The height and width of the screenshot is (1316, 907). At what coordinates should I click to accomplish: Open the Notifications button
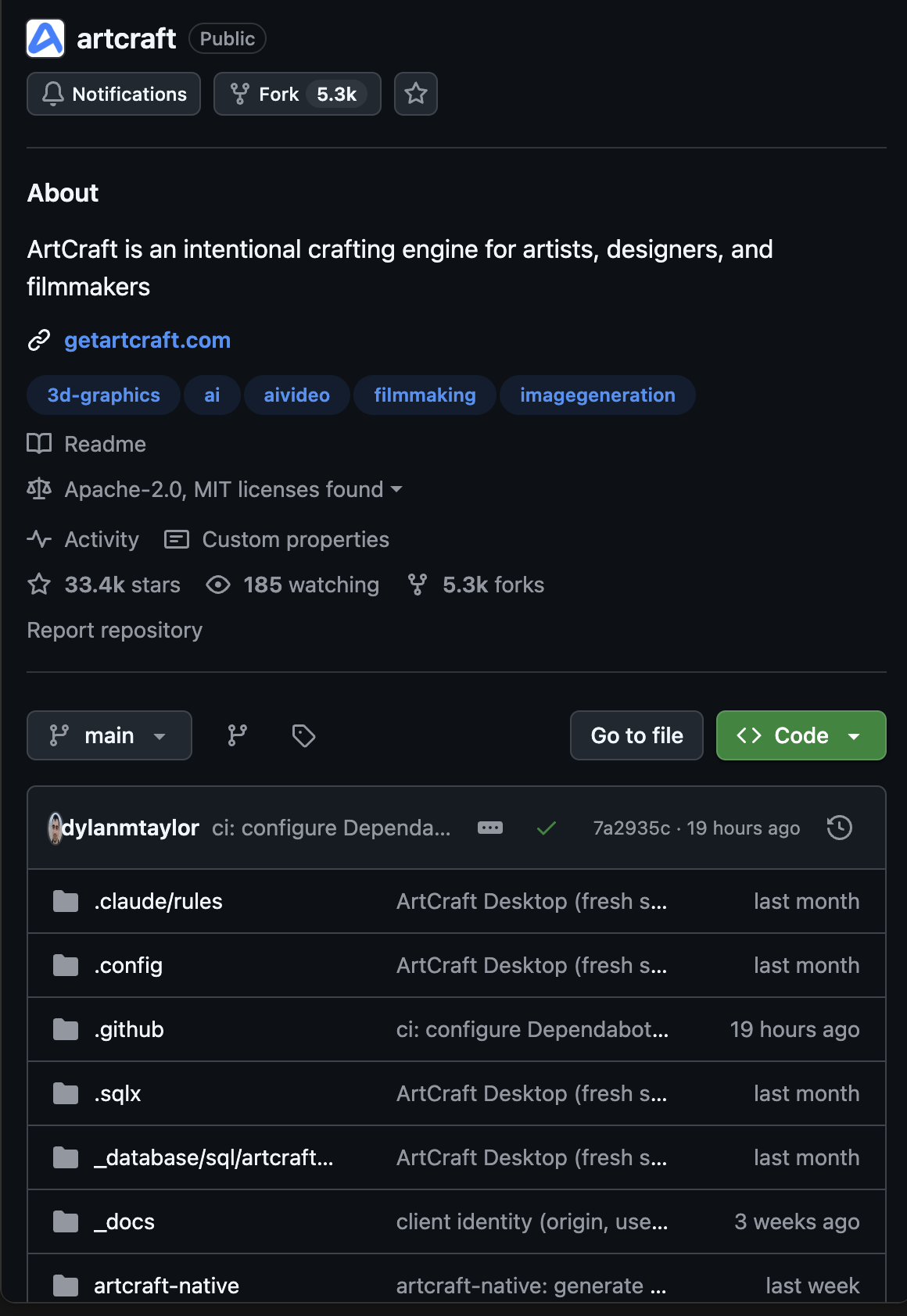coord(114,94)
